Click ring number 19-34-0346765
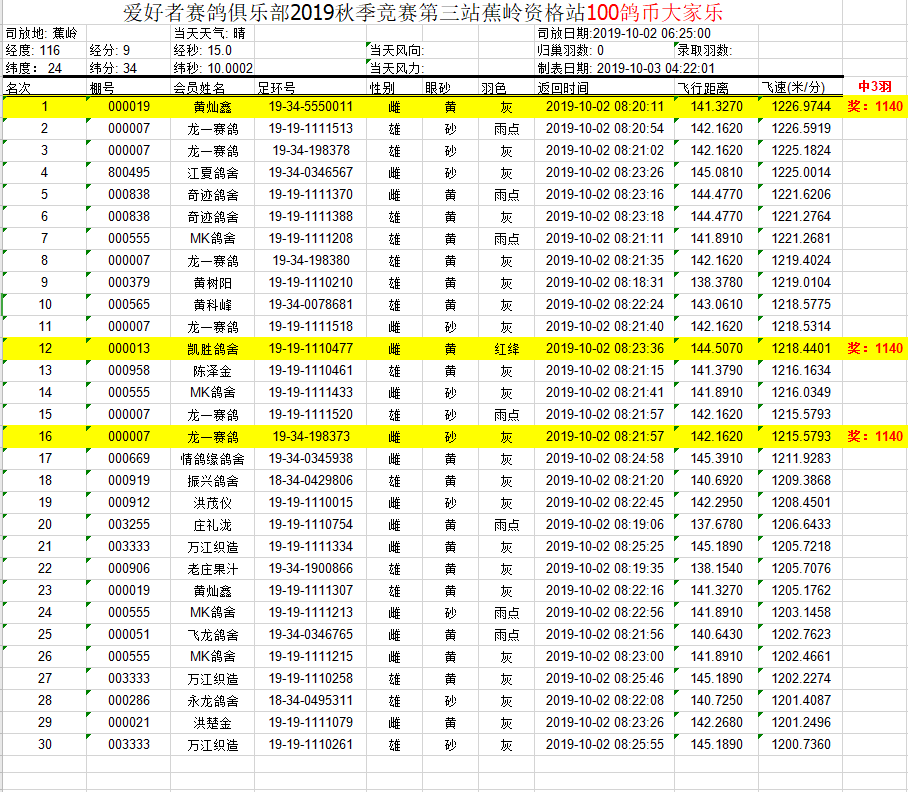Screen dimensions: 908x792 (x=311, y=635)
